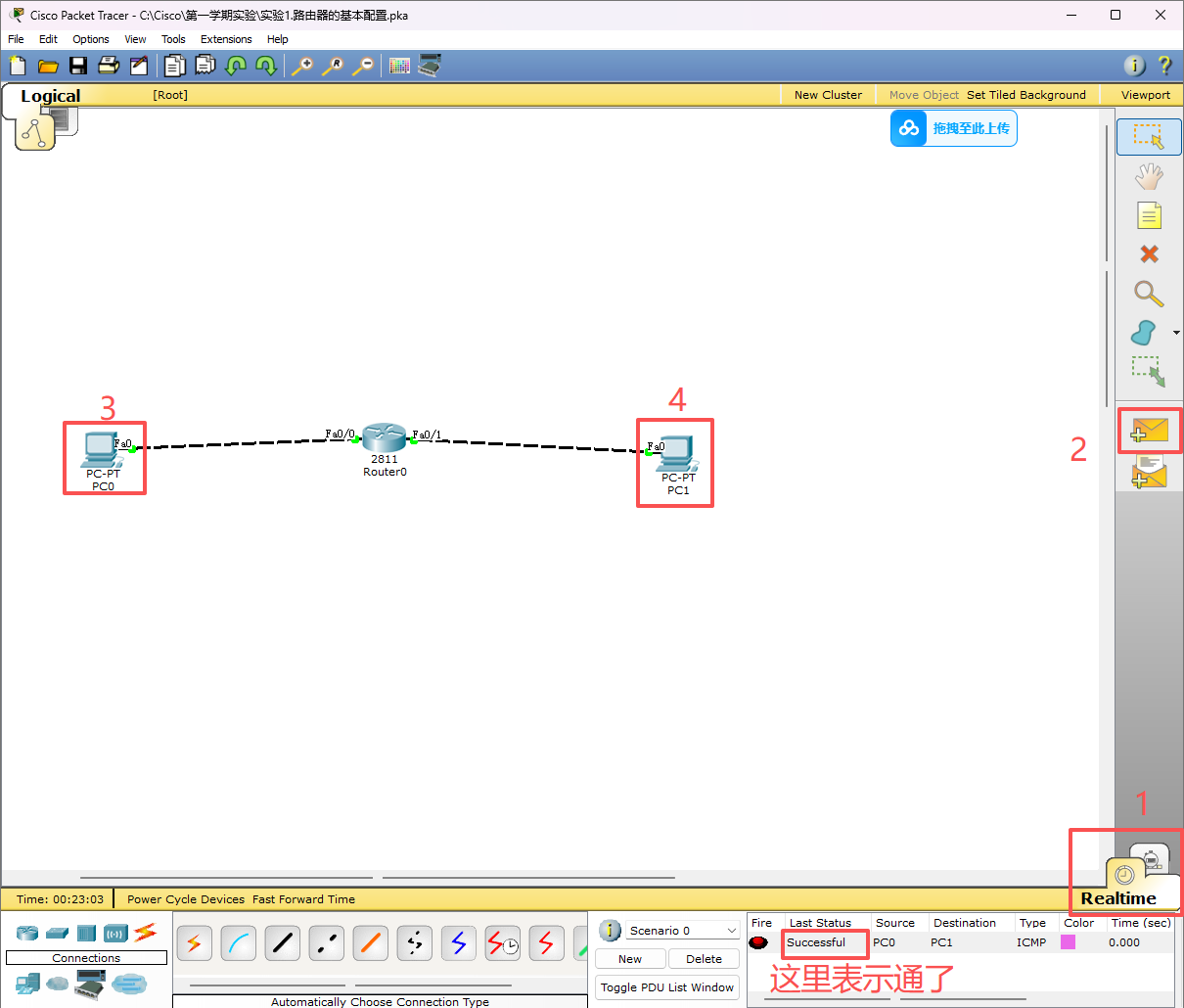Select End Devices category
The image size is (1184, 1008).
pos(27,984)
